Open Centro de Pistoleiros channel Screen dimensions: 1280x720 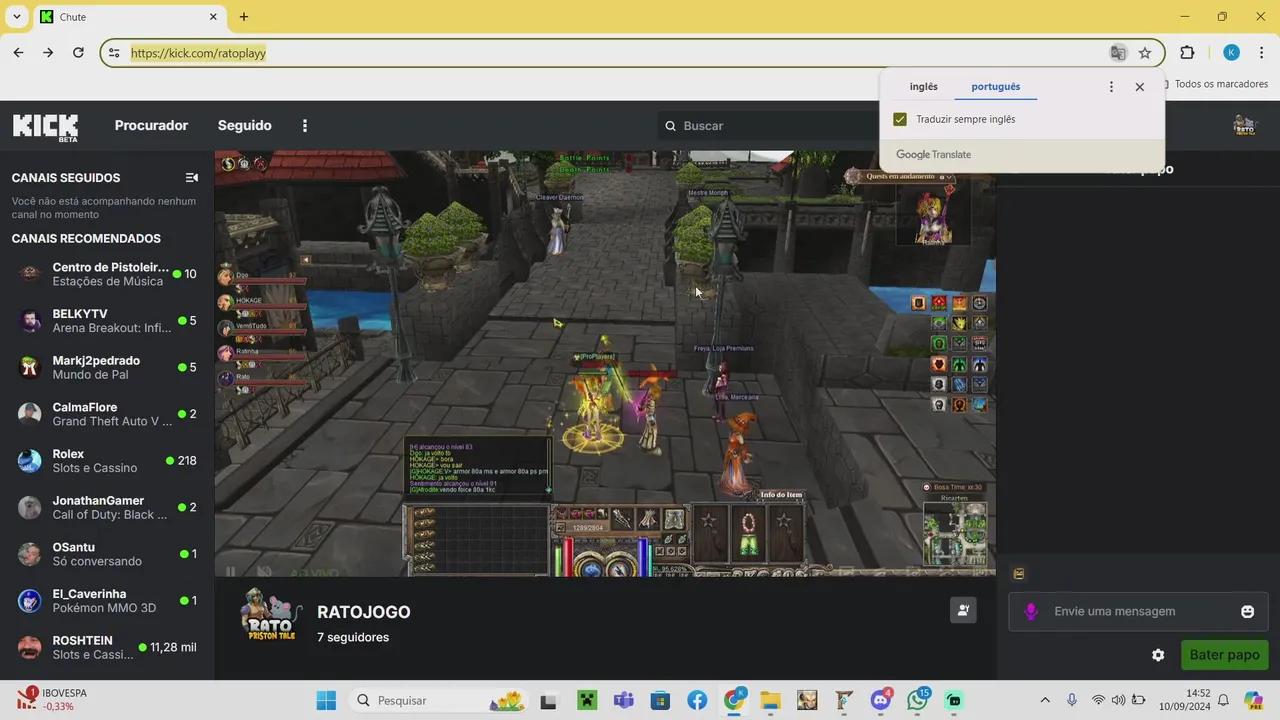point(107,274)
